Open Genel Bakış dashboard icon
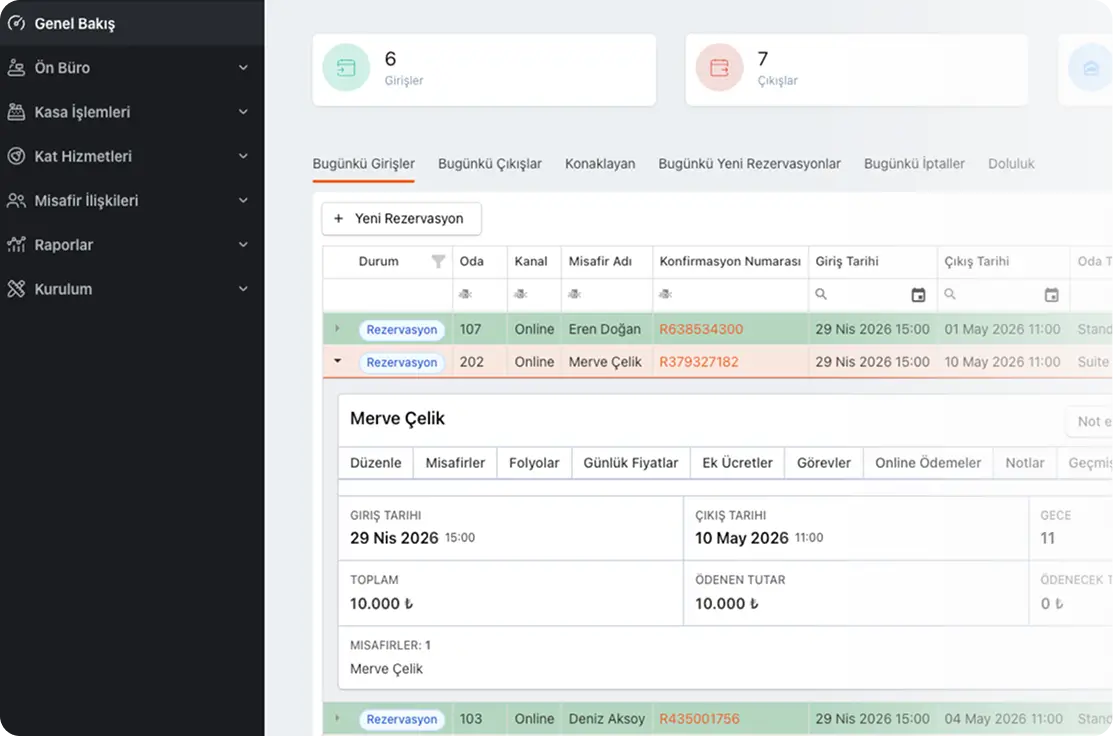The width and height of the screenshot is (1113, 736). 16,23
